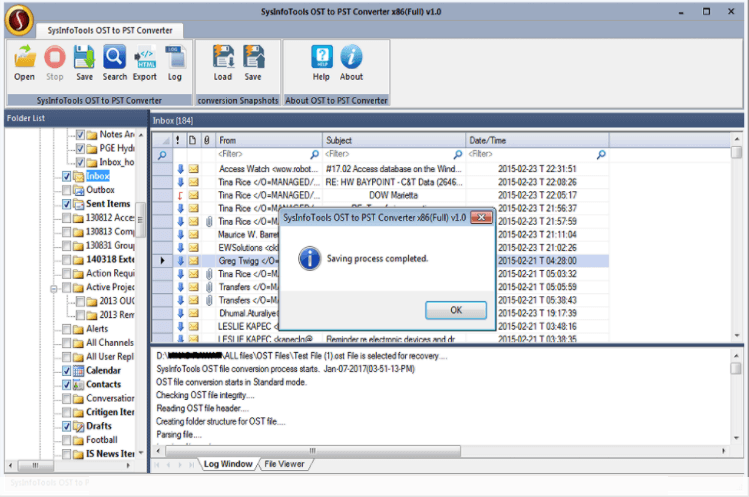Uncheck the Inbox folder checkbox
The image size is (749, 497).
[66, 176]
